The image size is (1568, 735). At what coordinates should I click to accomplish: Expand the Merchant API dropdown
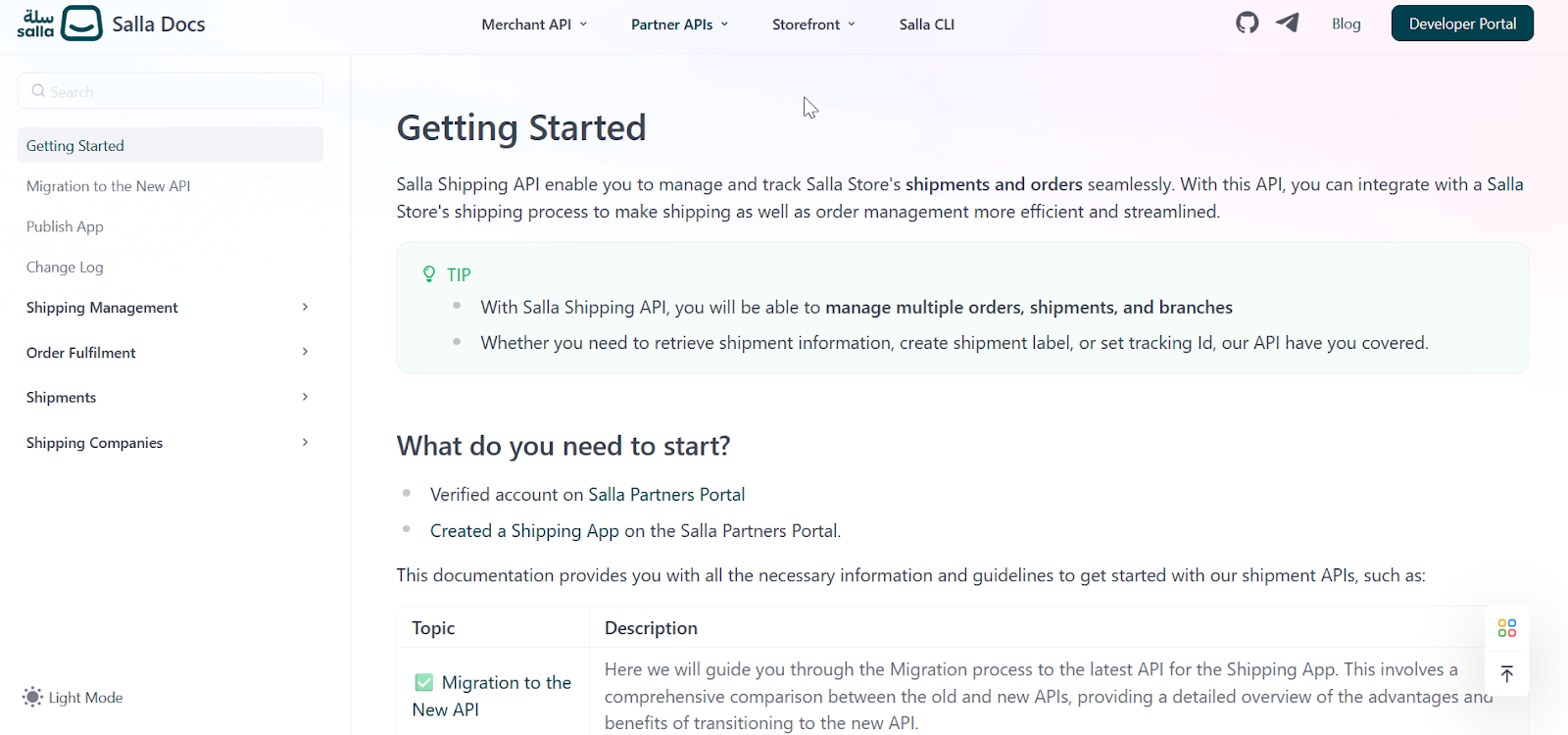[x=534, y=24]
